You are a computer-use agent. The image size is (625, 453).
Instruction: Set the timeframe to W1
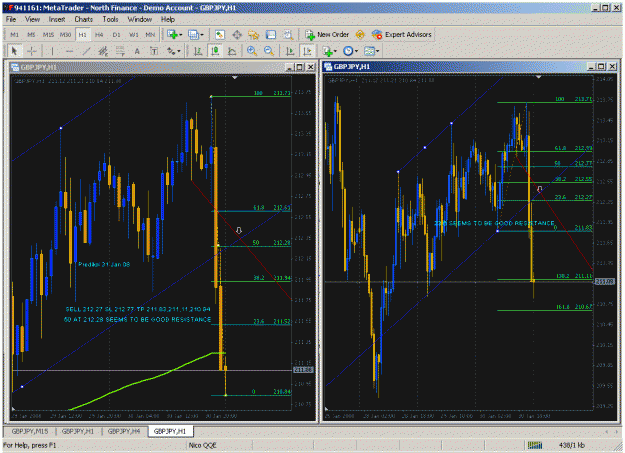[134, 35]
